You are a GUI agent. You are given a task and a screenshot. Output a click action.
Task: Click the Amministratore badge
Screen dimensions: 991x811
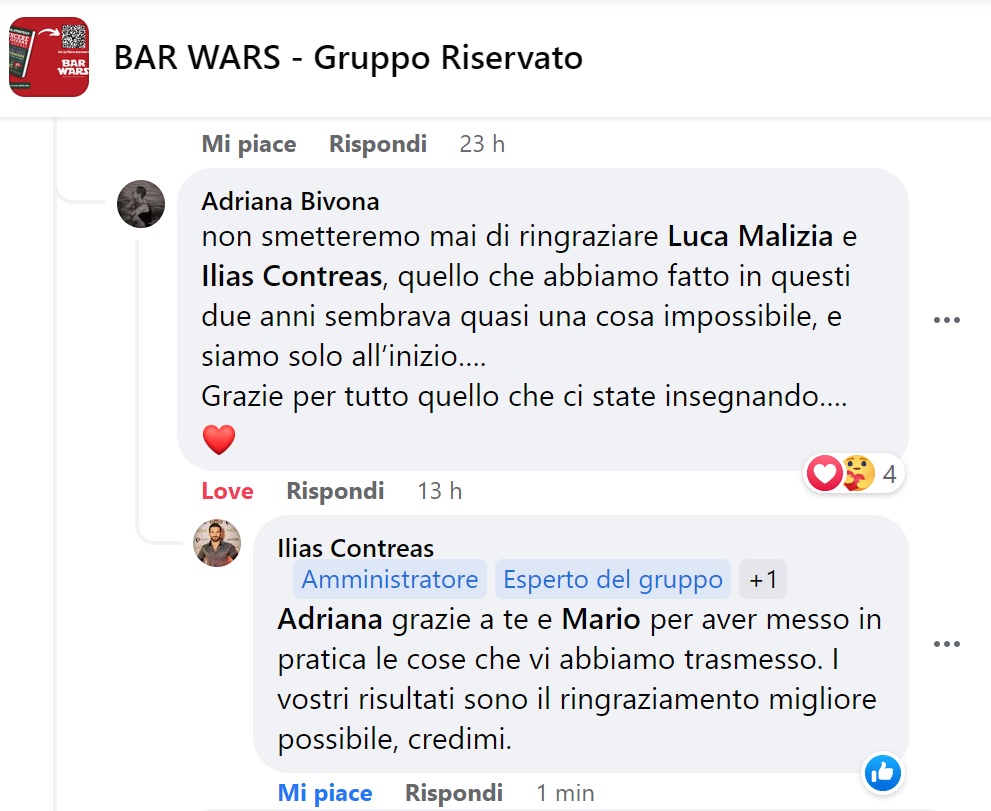[390, 579]
